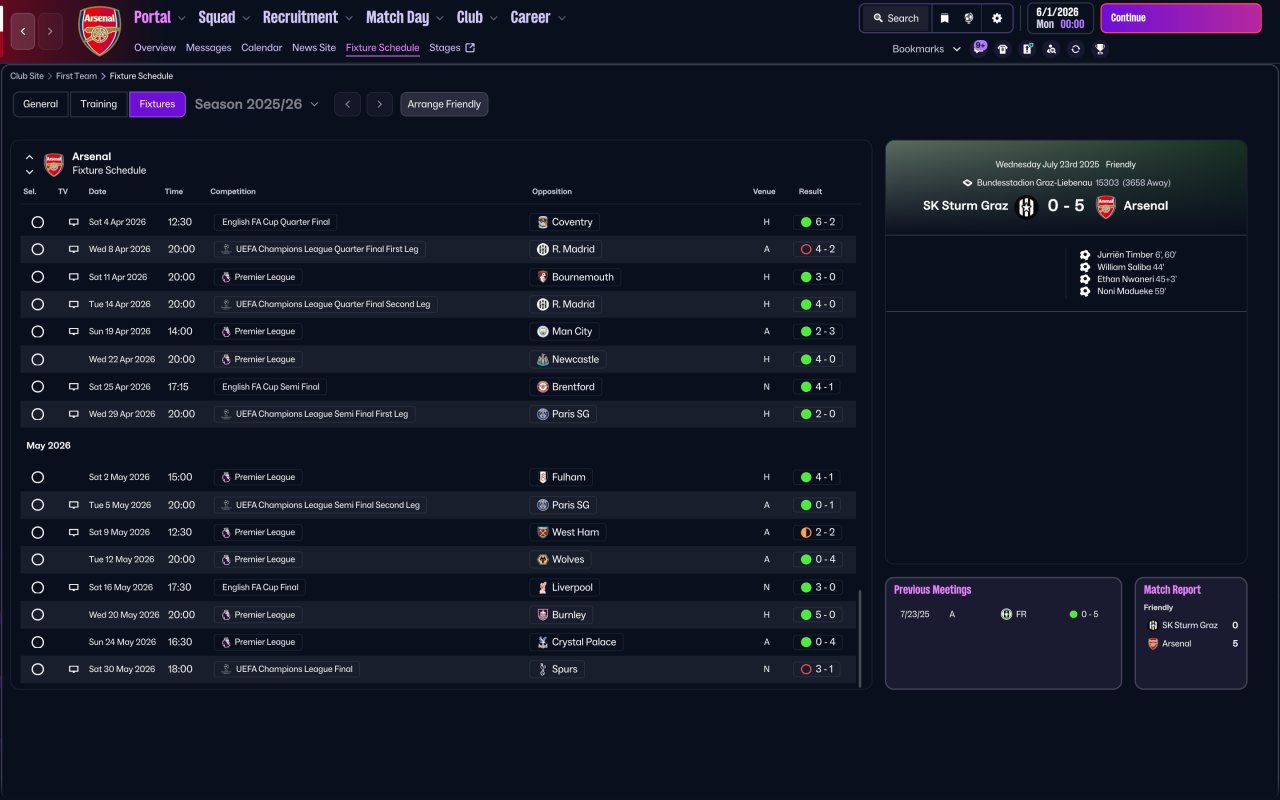Open the trophy bookmark icon

click(1100, 49)
